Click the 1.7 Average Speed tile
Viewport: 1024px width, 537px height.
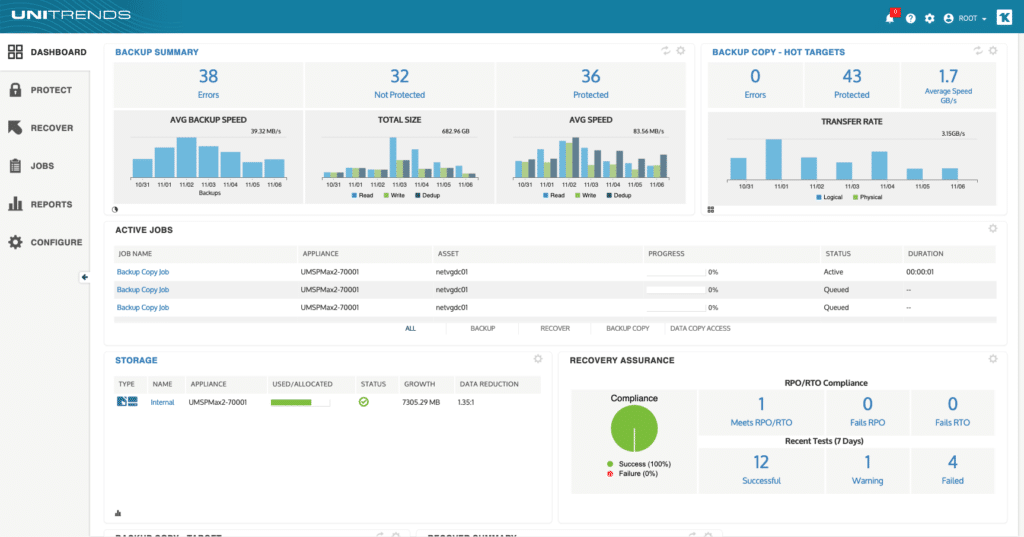[948, 84]
